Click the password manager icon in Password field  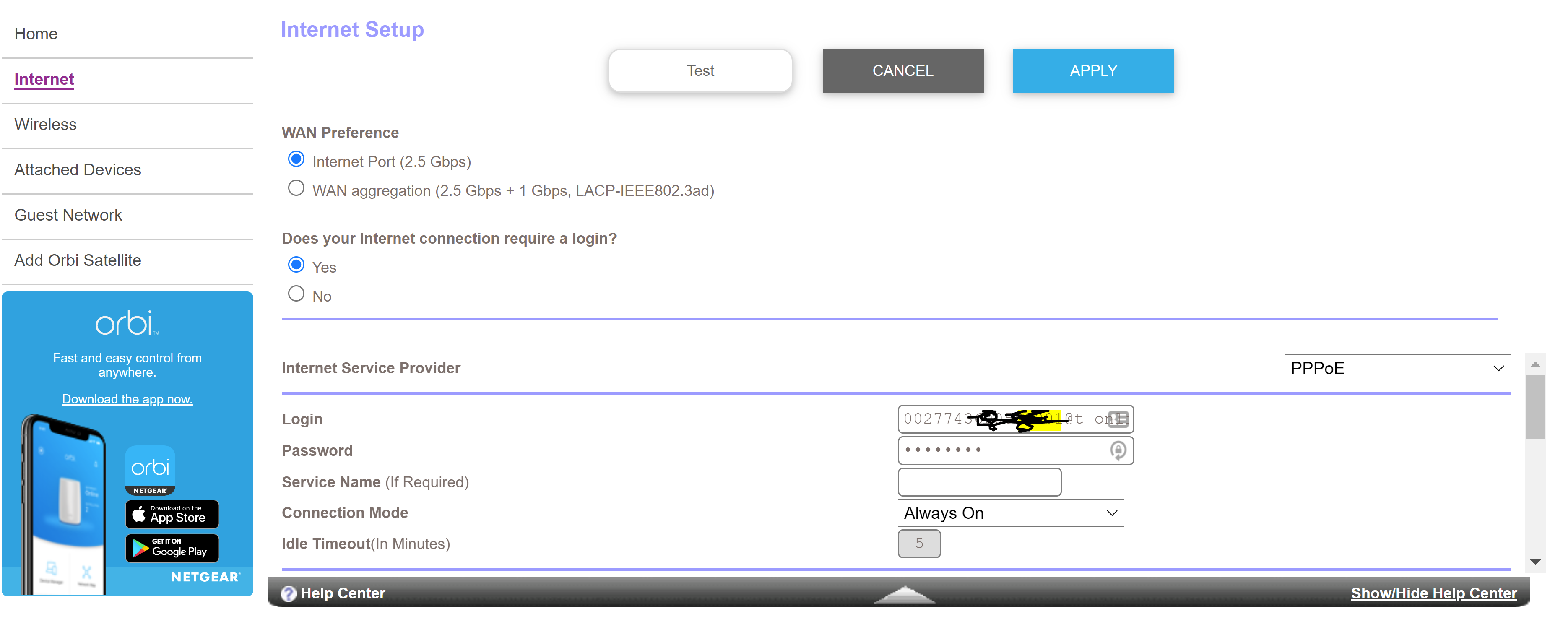[x=1118, y=450]
